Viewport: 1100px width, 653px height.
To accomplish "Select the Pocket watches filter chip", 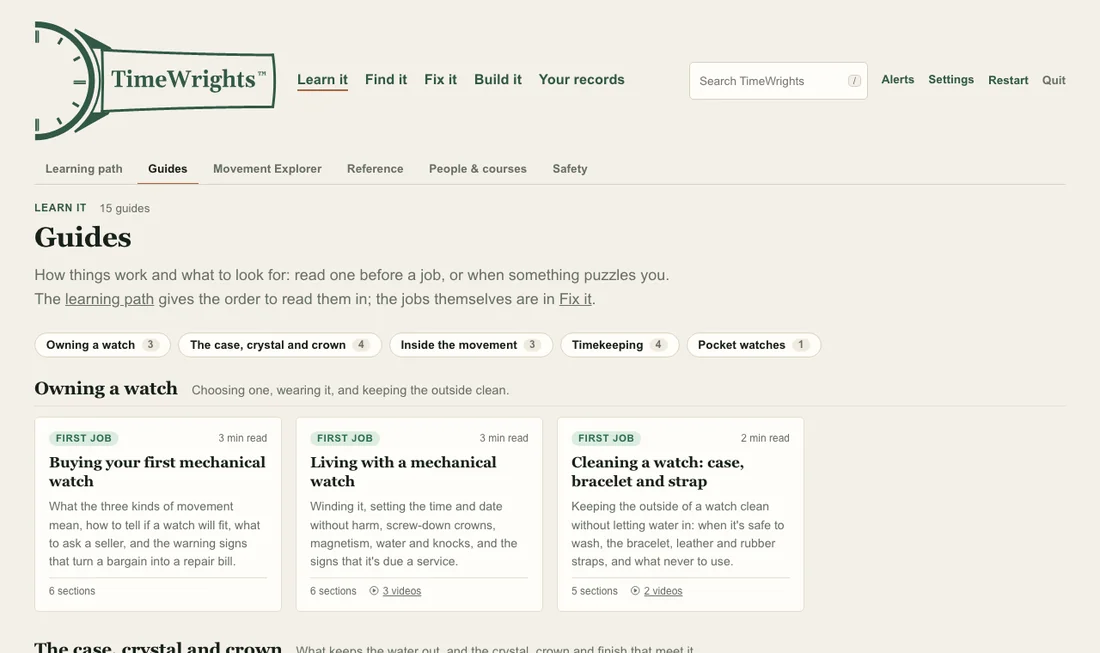I will click(x=753, y=345).
